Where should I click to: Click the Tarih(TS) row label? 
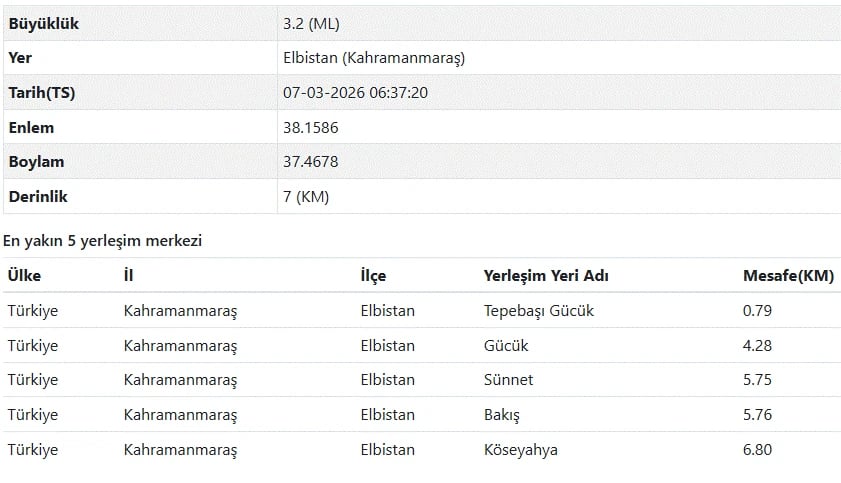point(41,93)
